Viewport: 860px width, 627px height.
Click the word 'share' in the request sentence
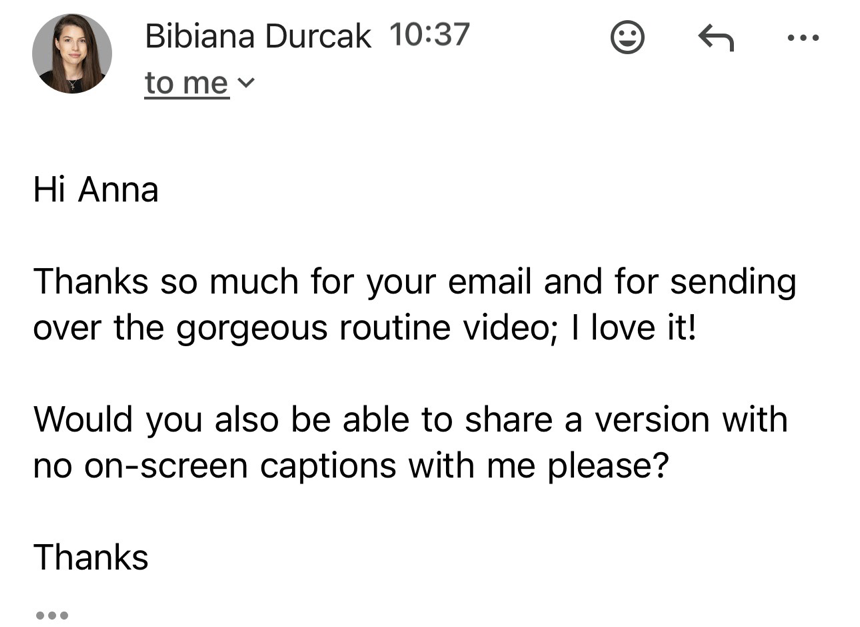[x=508, y=420]
